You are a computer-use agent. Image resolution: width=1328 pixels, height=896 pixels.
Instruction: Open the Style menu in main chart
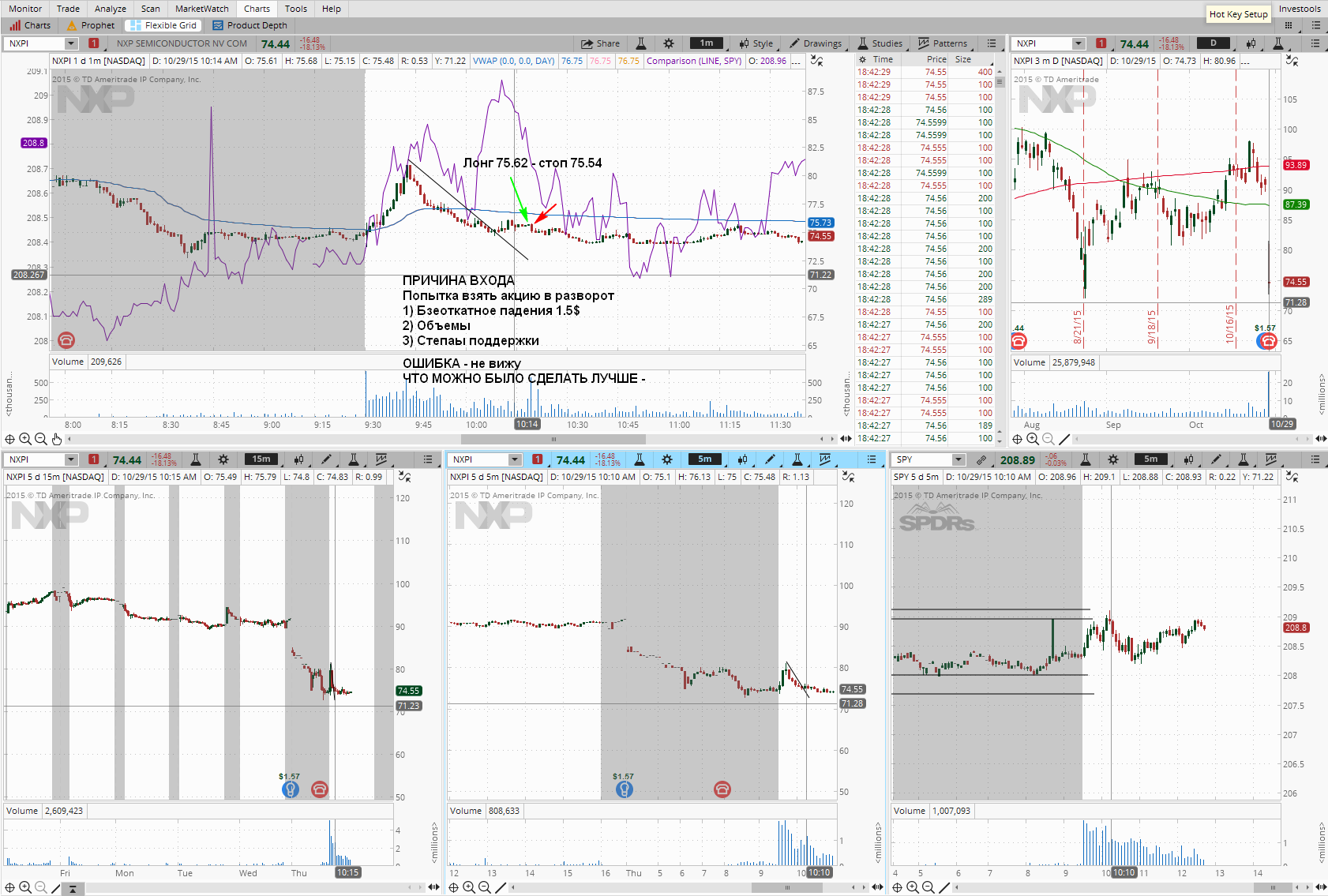(756, 43)
